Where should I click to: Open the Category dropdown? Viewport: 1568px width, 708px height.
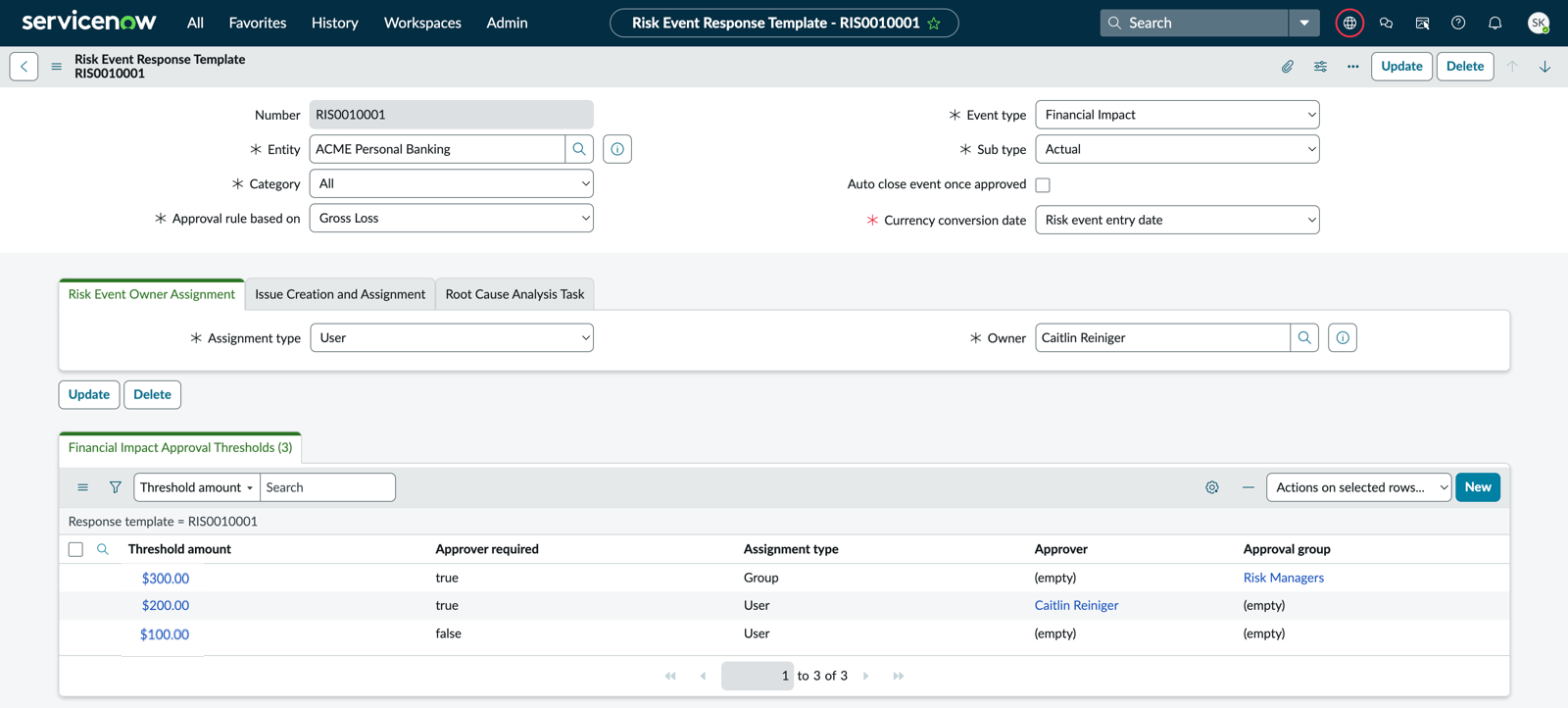click(452, 183)
